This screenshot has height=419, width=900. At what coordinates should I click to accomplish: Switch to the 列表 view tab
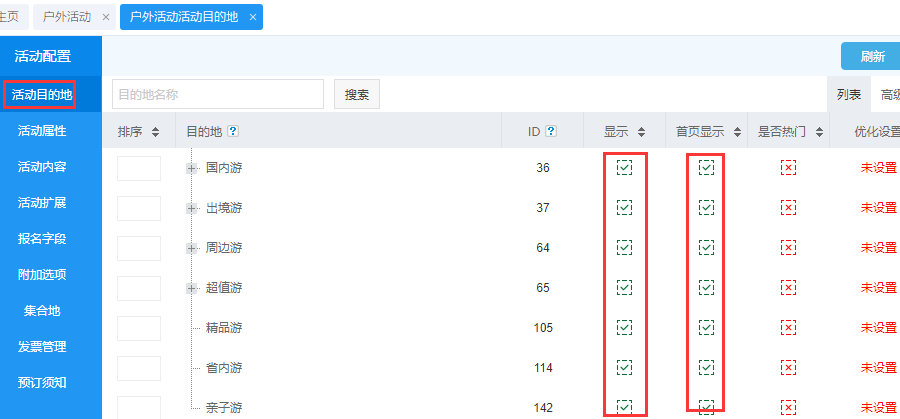point(849,95)
